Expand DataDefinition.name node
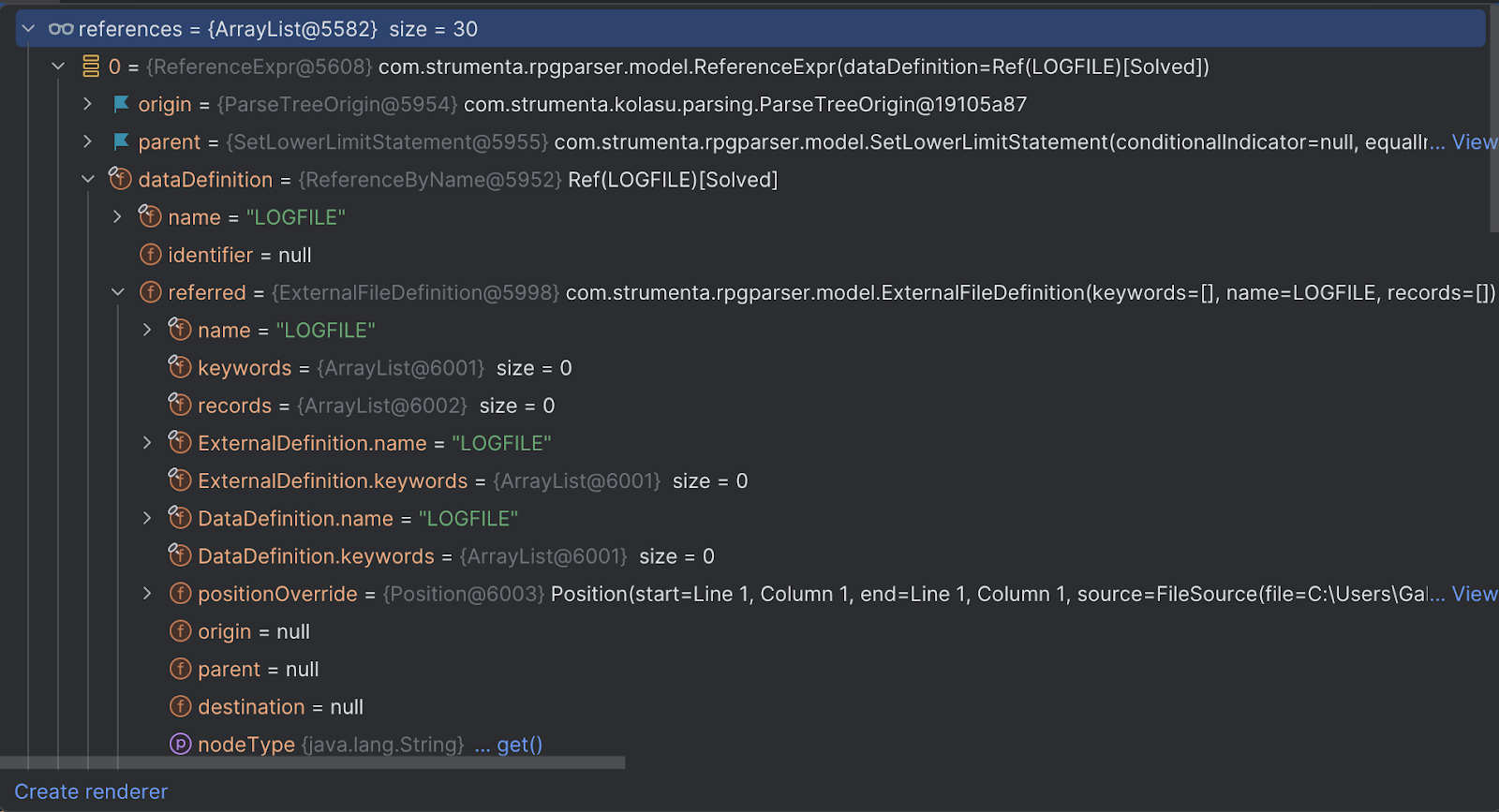Screen dimensions: 1499x812 148,518
